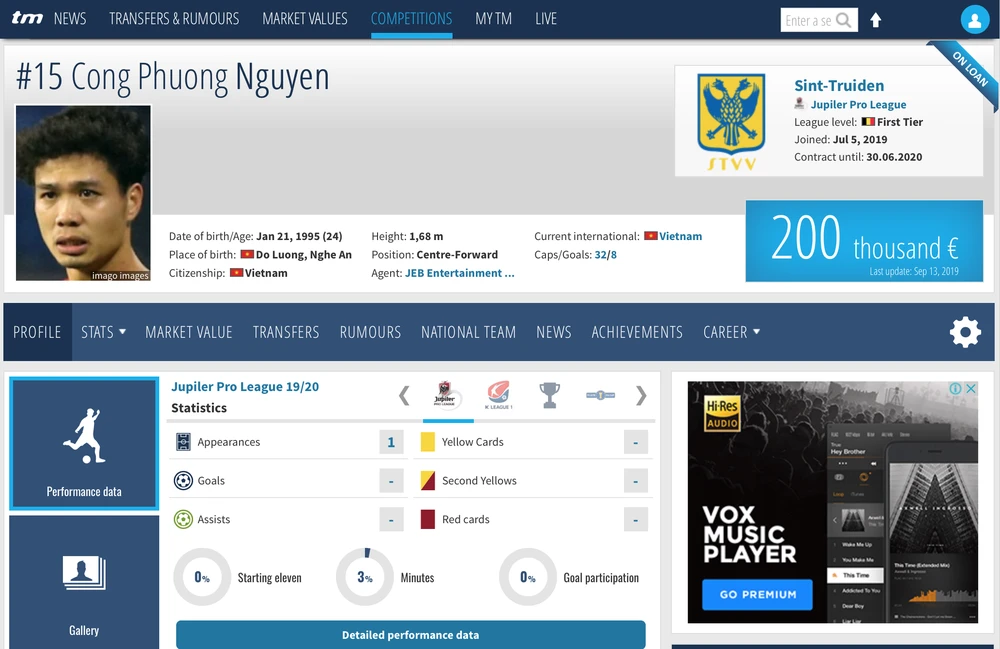
Task: Open the settings gear icon
Action: (x=965, y=332)
